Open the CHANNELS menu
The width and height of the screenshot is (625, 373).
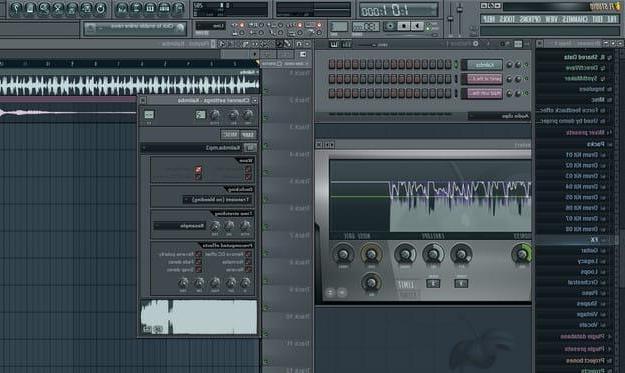(x=575, y=19)
